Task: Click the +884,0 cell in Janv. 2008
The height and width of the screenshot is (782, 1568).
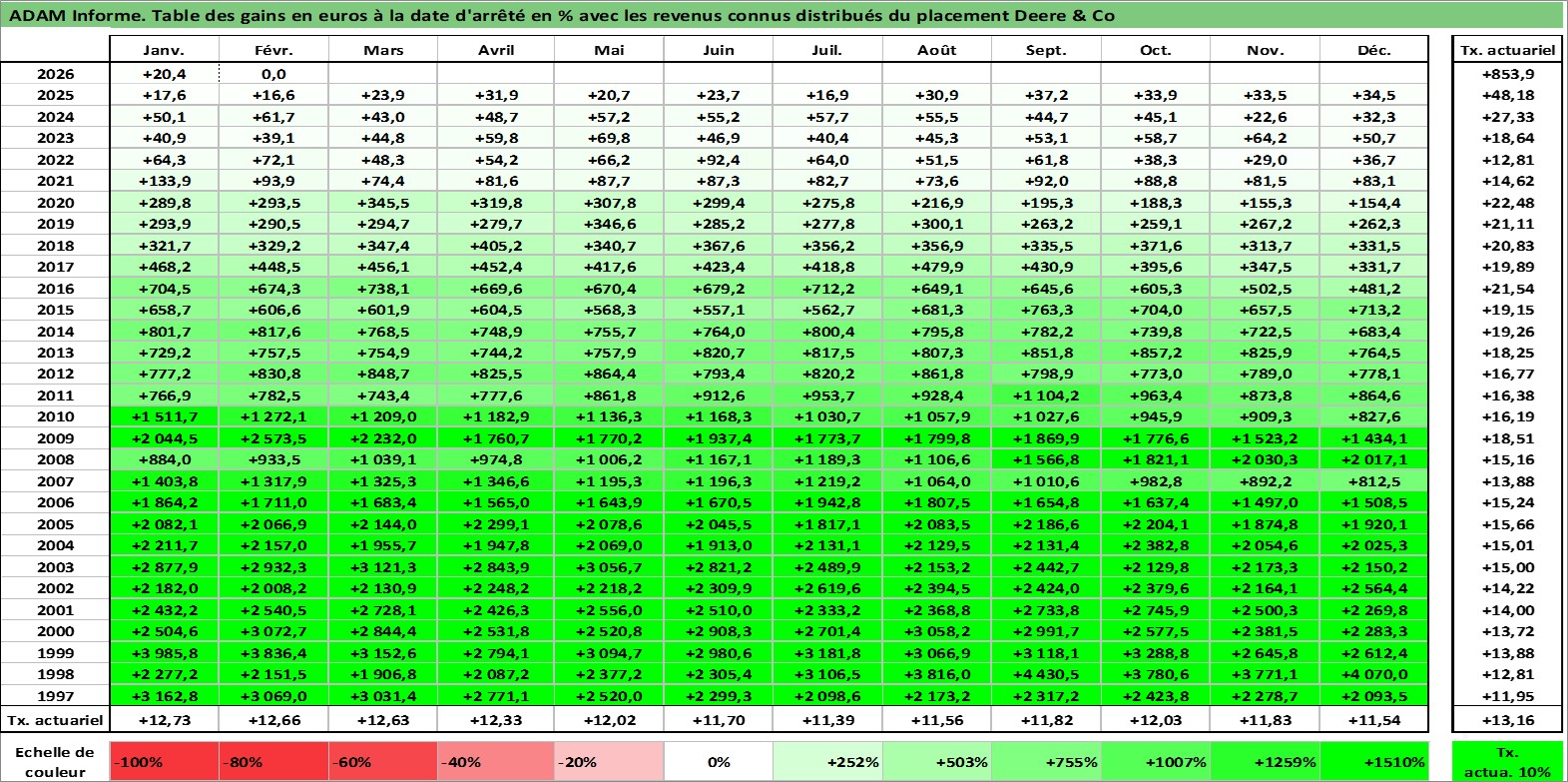Action: (x=164, y=459)
